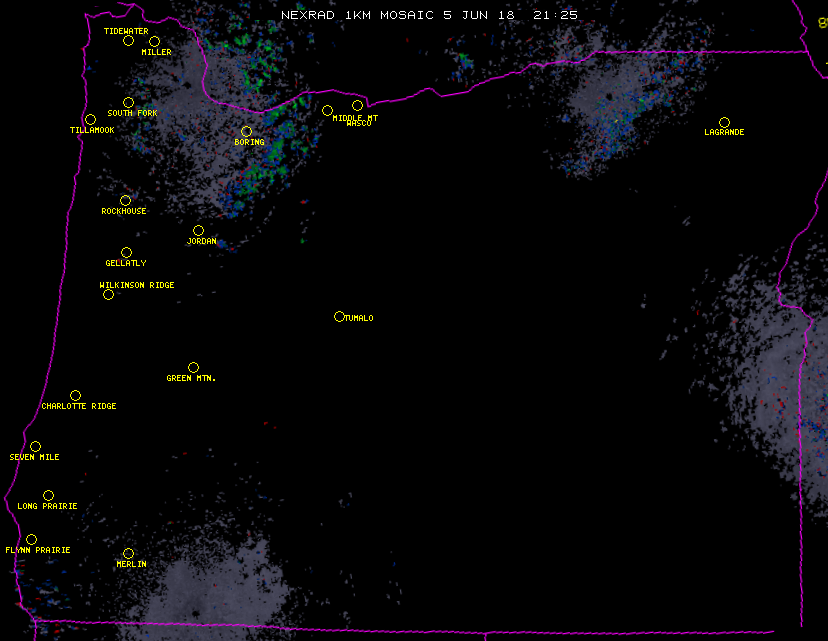Click the Long Prairie station circle
The image size is (828, 641).
[x=48, y=496]
